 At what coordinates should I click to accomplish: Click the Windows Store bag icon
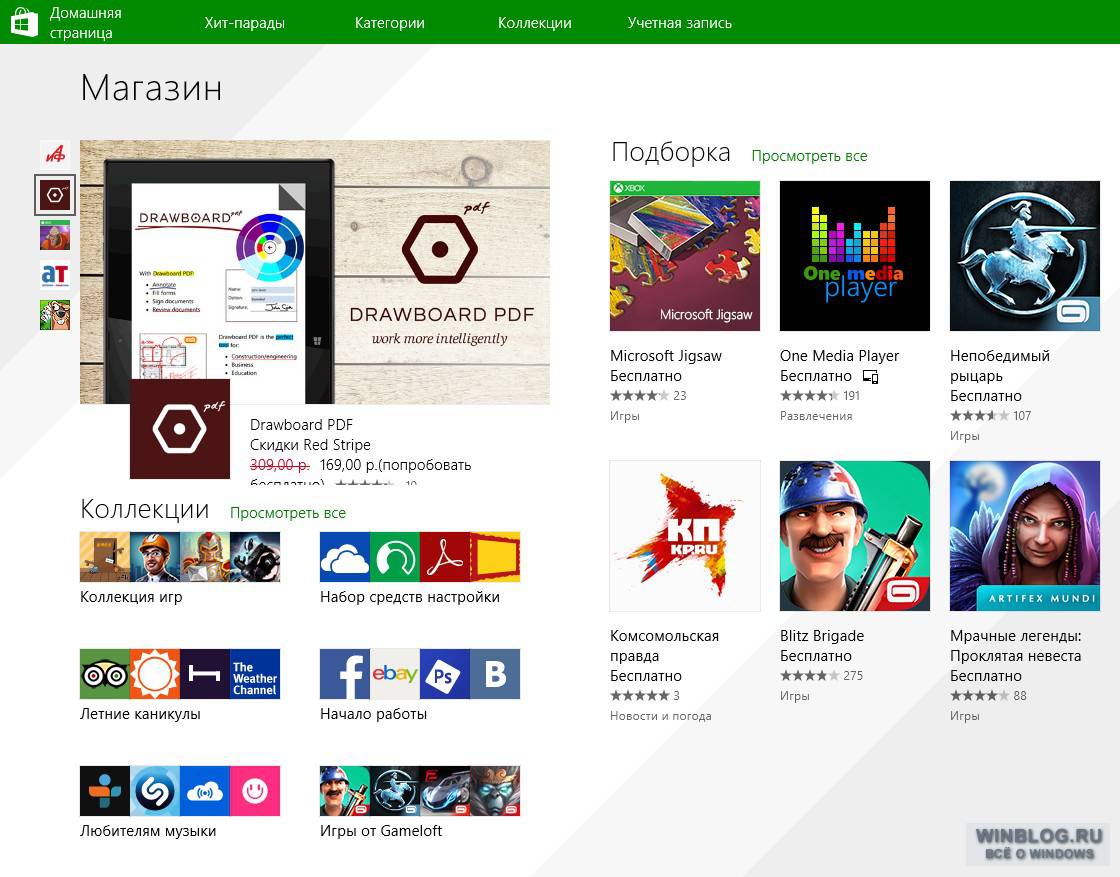coord(24,22)
